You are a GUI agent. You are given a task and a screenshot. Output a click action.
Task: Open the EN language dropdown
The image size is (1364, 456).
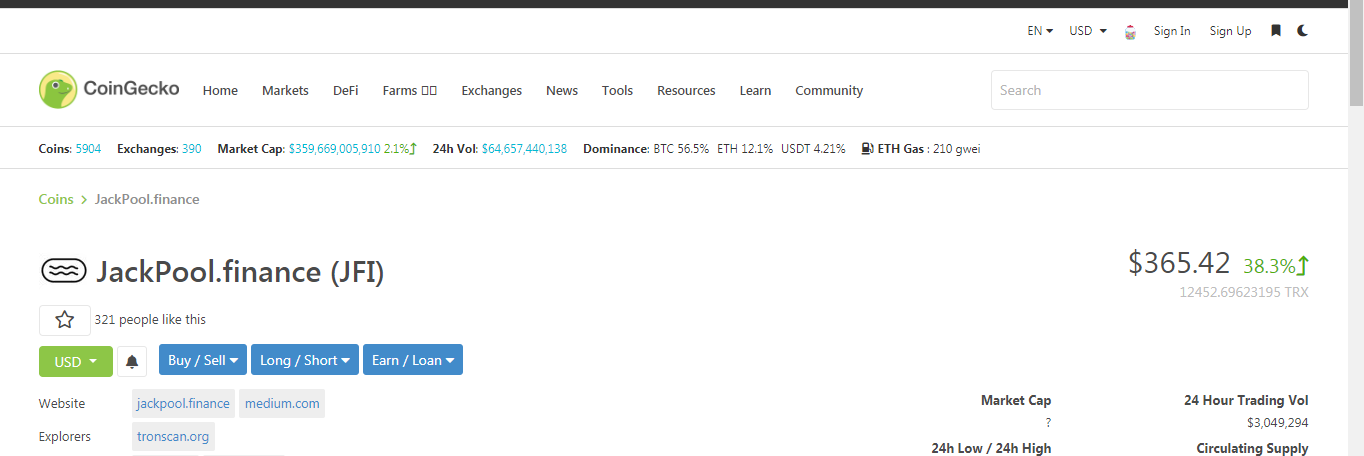[1040, 31]
